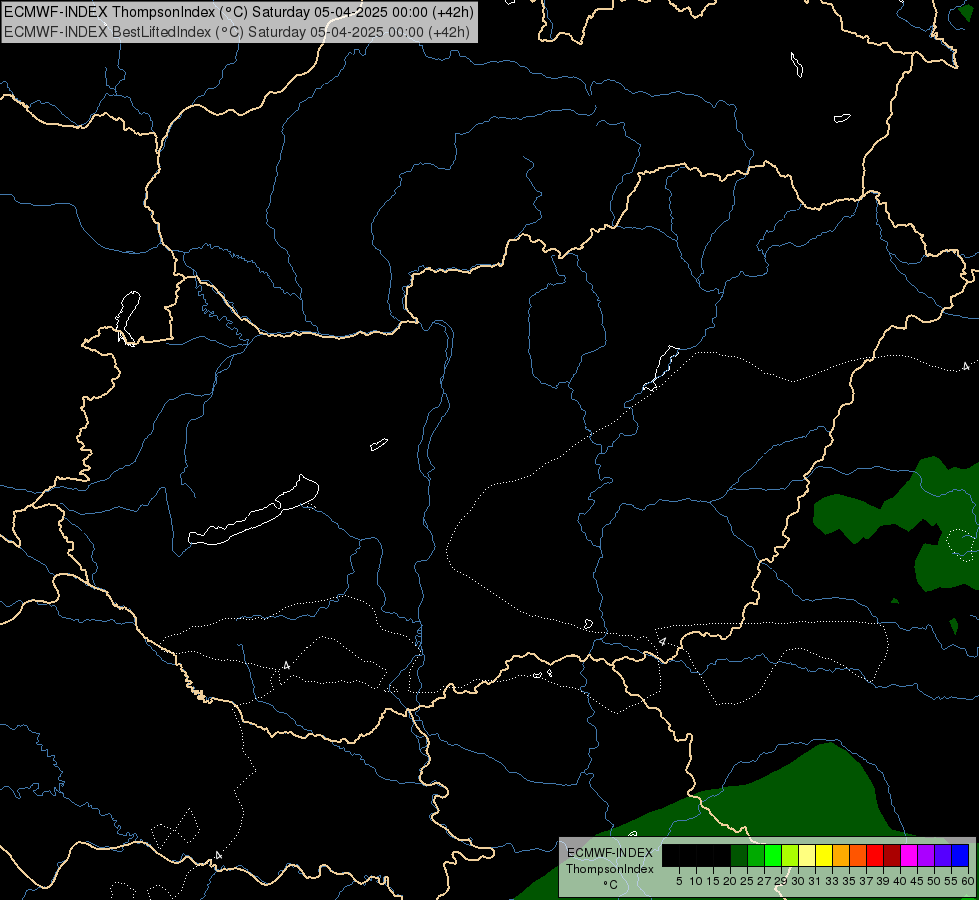Click legend tick value "50"
The height and width of the screenshot is (900, 979).
(x=933, y=881)
